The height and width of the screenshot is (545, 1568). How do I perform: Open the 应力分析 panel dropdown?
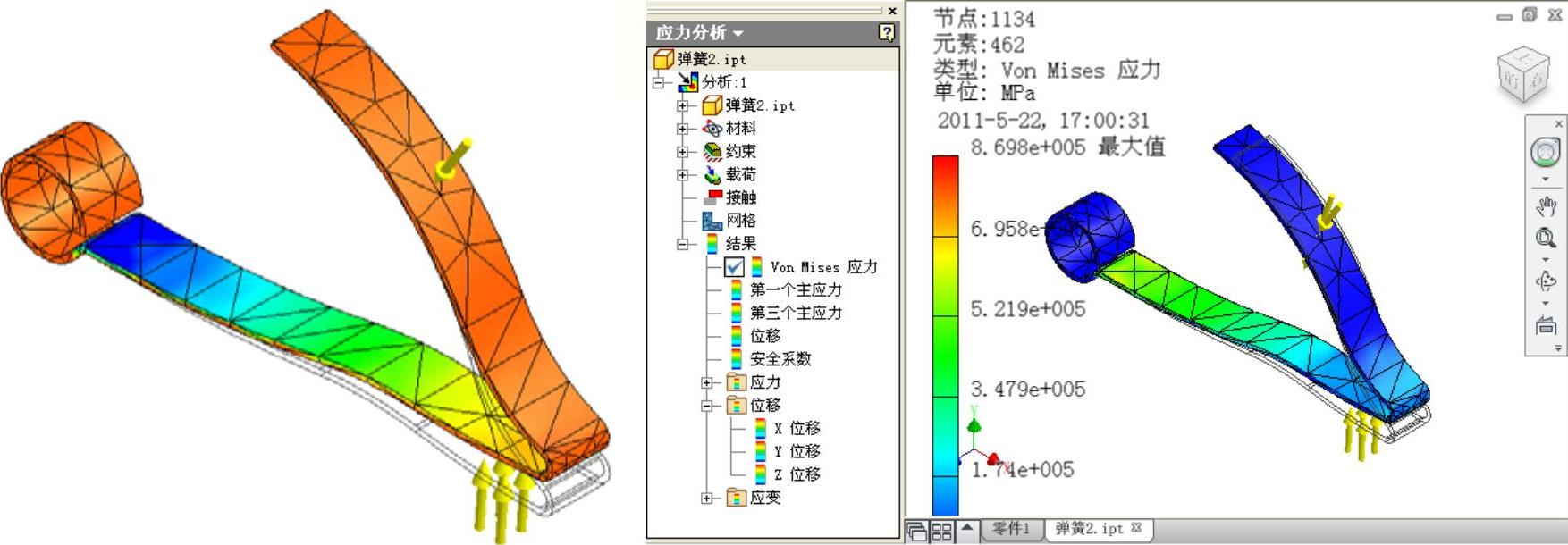738,33
